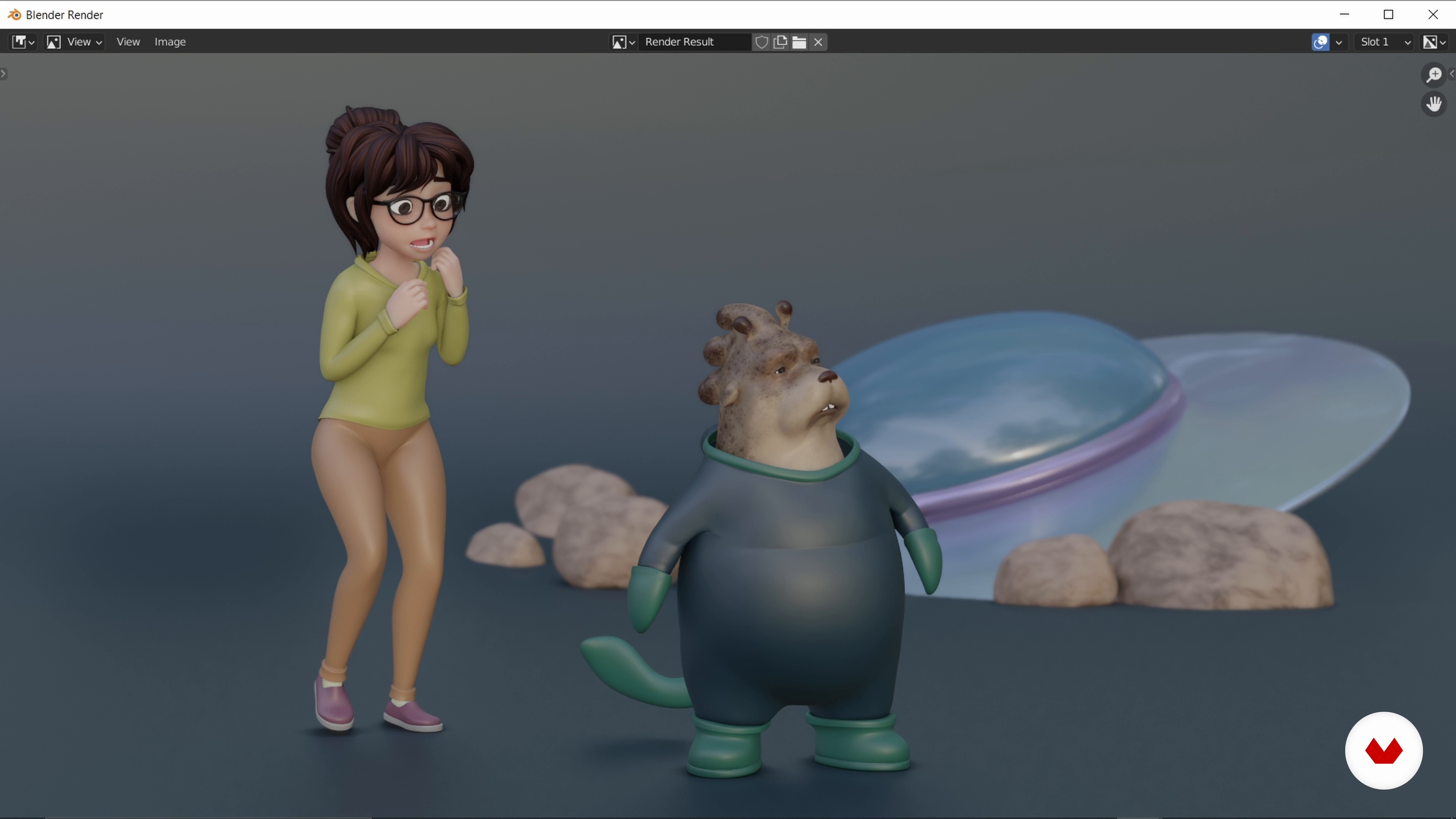Image resolution: width=1456 pixels, height=819 pixels.
Task: Click the red logo badge
Action: pyautogui.click(x=1384, y=751)
